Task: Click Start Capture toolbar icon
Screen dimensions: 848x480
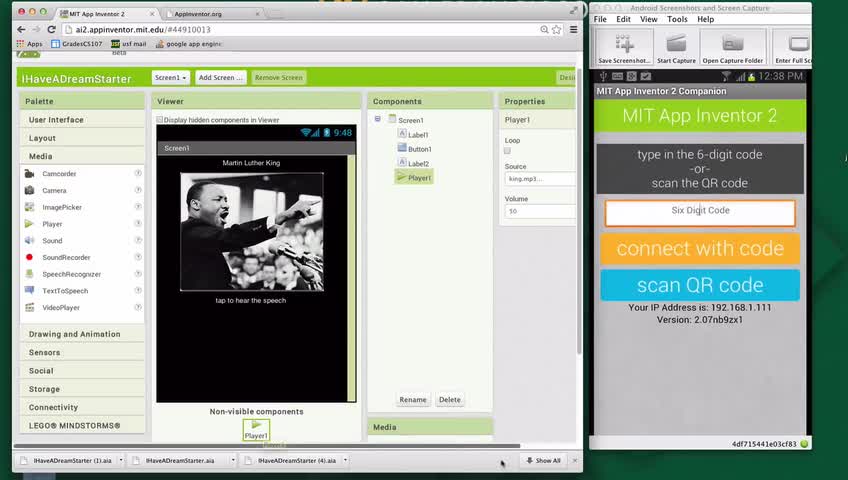Action: pos(676,48)
